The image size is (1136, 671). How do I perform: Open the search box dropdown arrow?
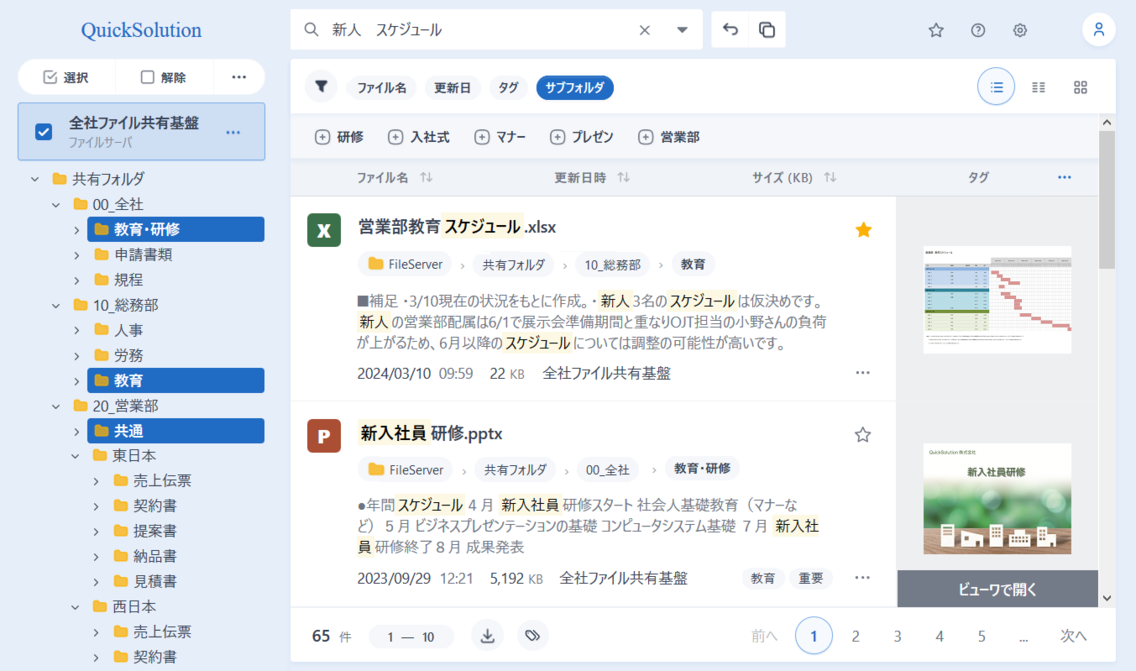click(682, 29)
